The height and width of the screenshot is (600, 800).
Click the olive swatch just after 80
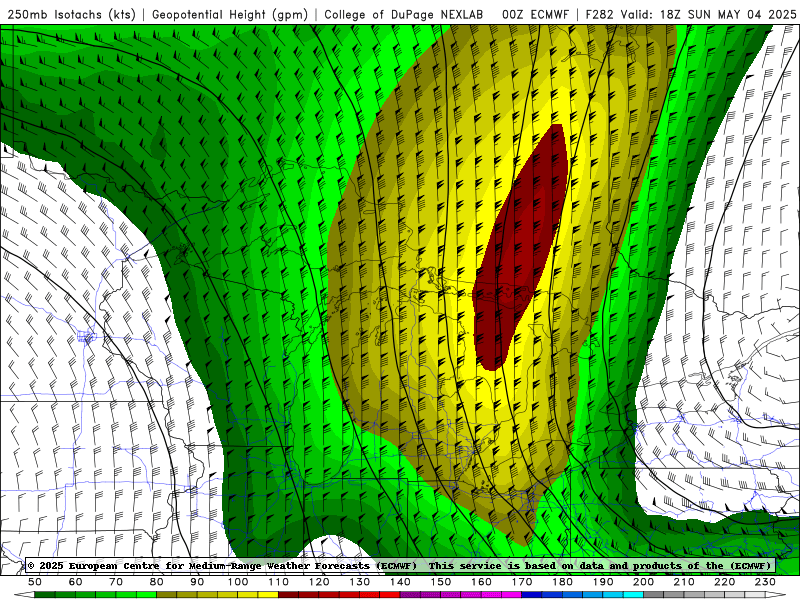[x=166, y=595]
